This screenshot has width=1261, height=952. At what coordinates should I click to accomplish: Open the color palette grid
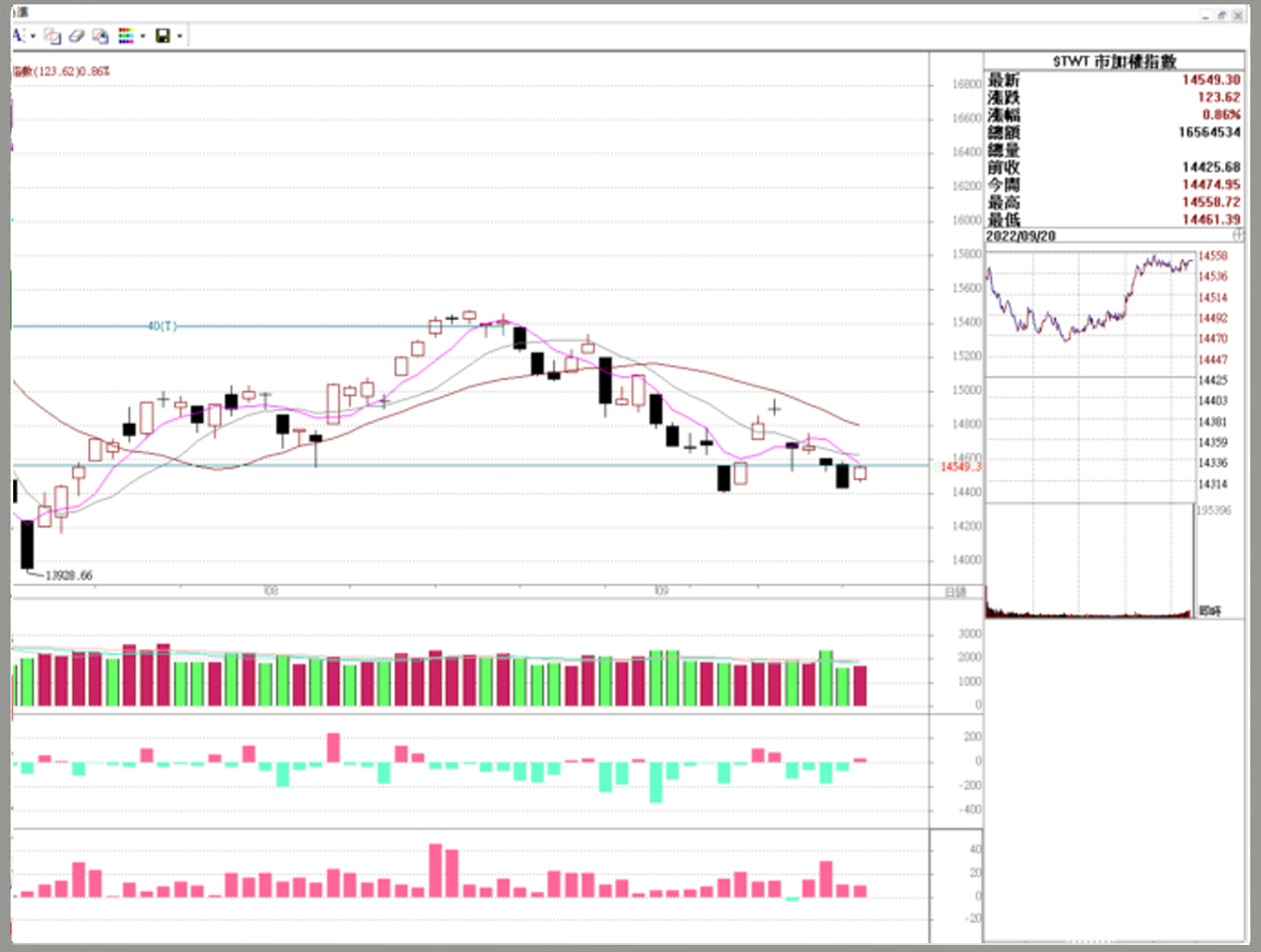126,36
